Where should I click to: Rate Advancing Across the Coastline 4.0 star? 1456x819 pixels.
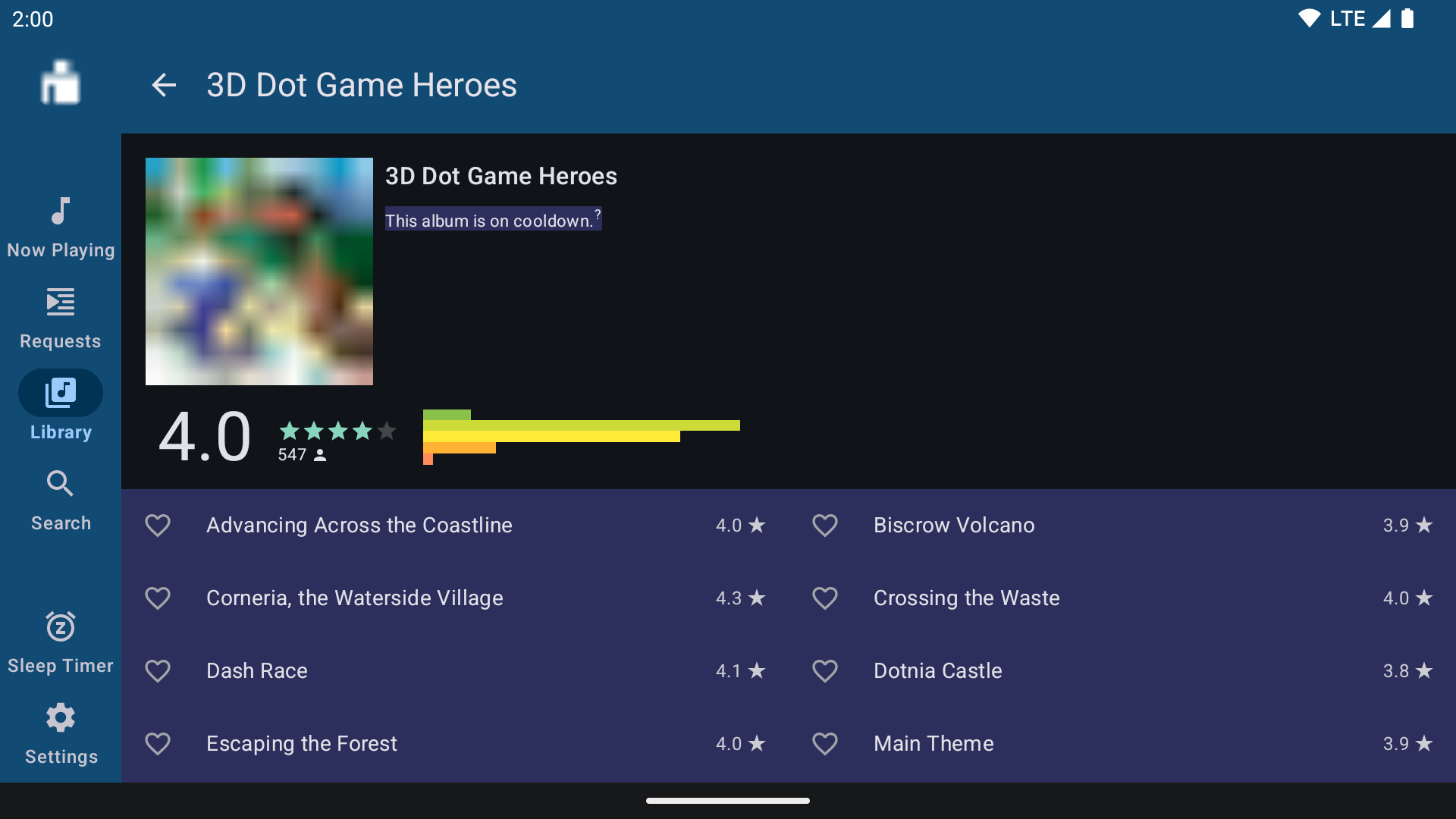pyautogui.click(x=741, y=525)
